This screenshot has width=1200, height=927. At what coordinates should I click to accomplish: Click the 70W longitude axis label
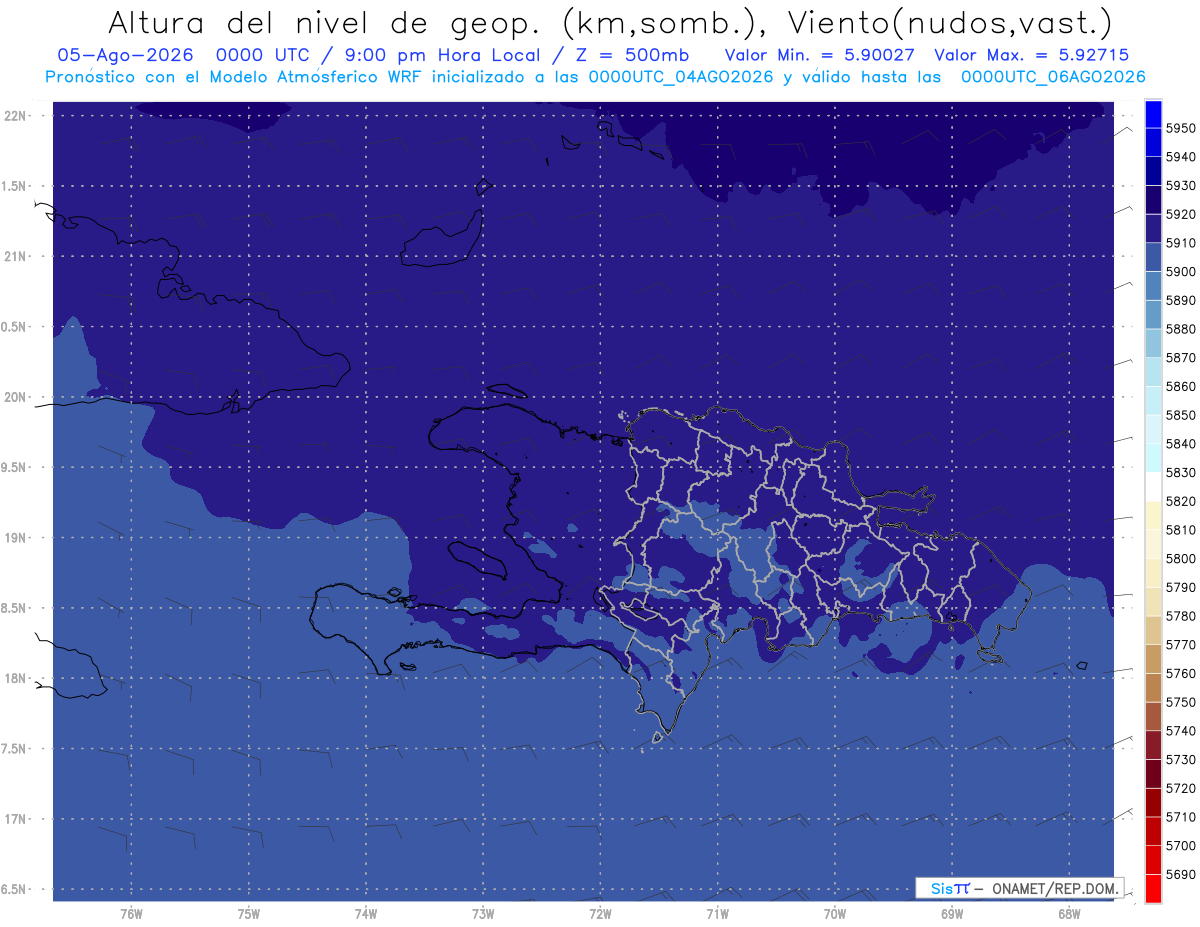(x=835, y=914)
